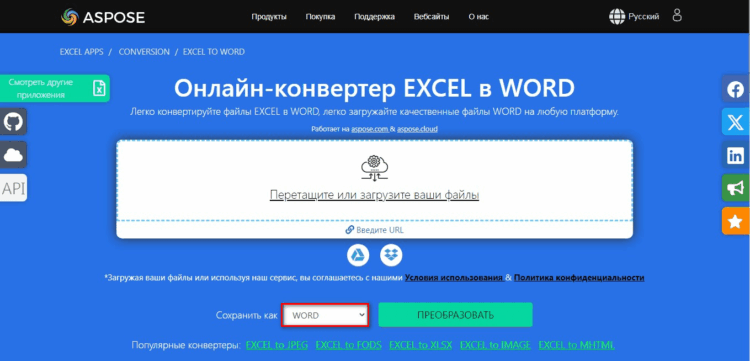Open the WORD format dropdown

(x=325, y=315)
